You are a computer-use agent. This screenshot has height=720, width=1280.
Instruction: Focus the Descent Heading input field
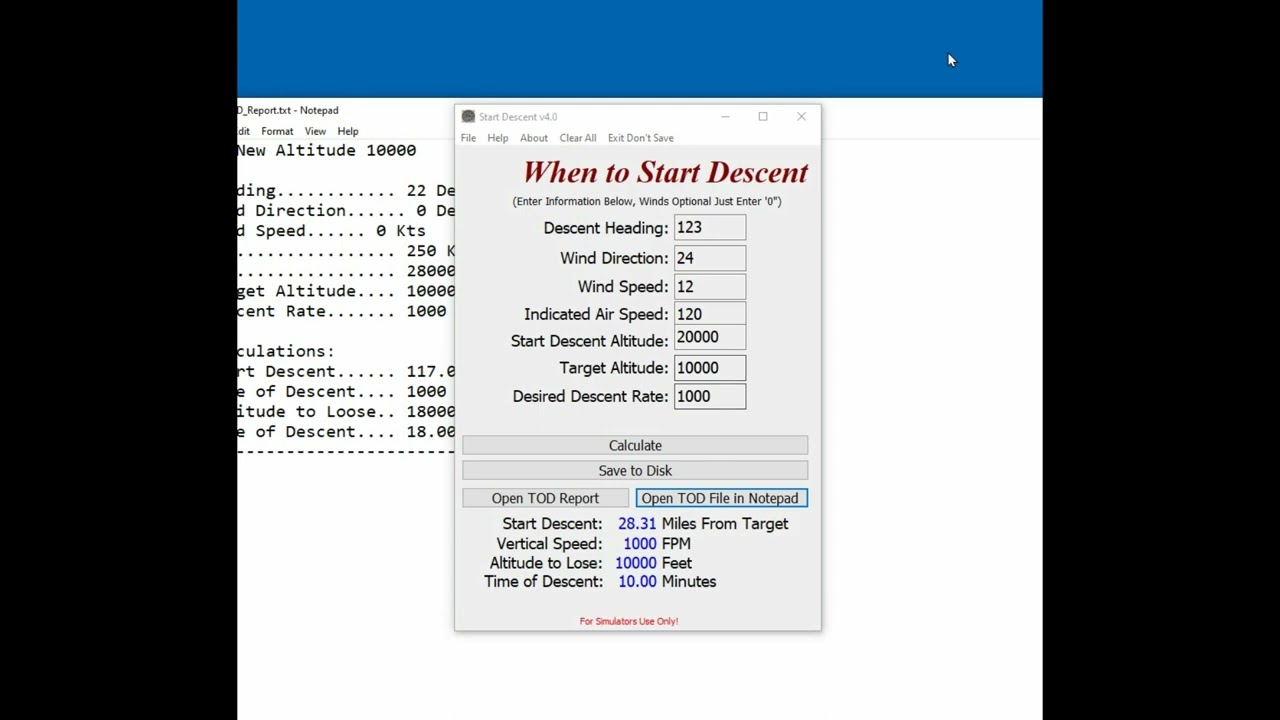pyautogui.click(x=710, y=228)
